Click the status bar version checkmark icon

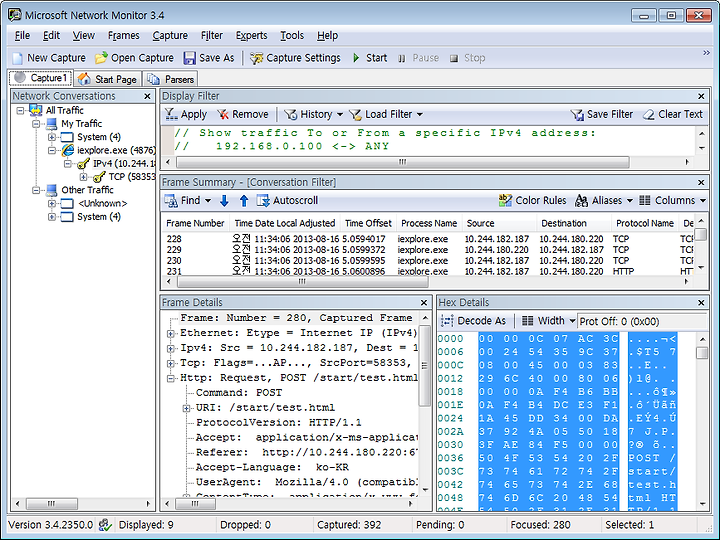pyautogui.click(x=105, y=525)
